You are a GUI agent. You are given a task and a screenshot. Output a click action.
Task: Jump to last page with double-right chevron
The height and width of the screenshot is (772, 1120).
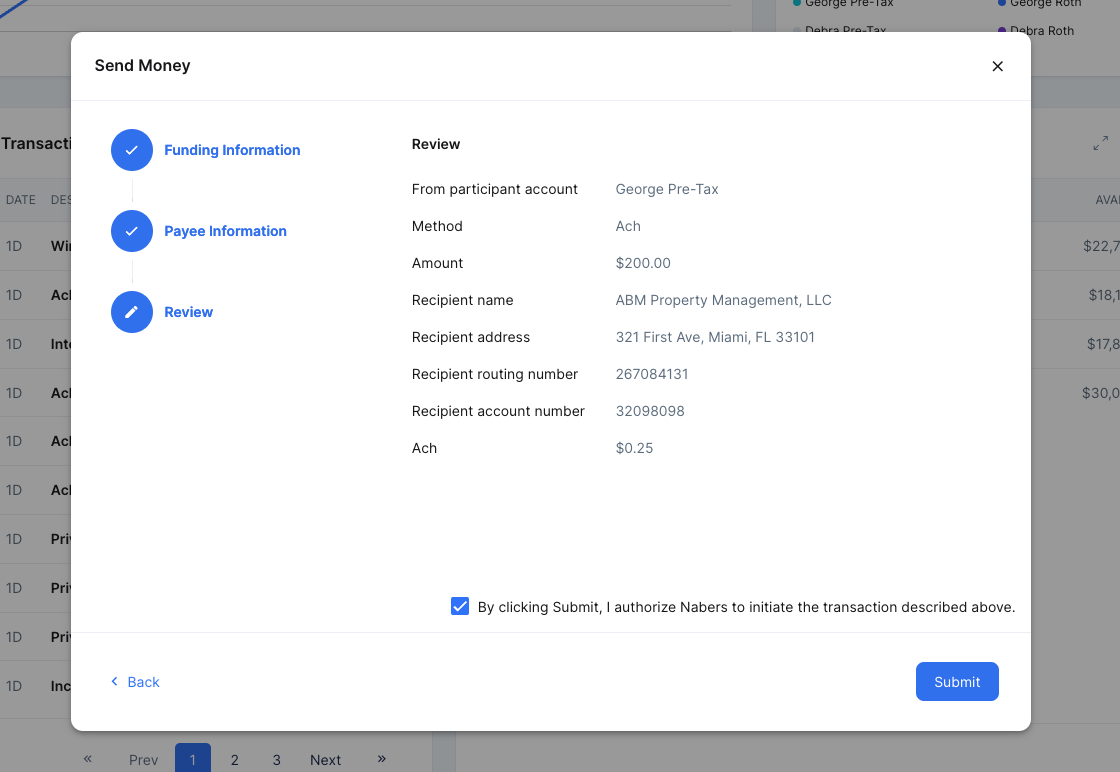pos(382,759)
